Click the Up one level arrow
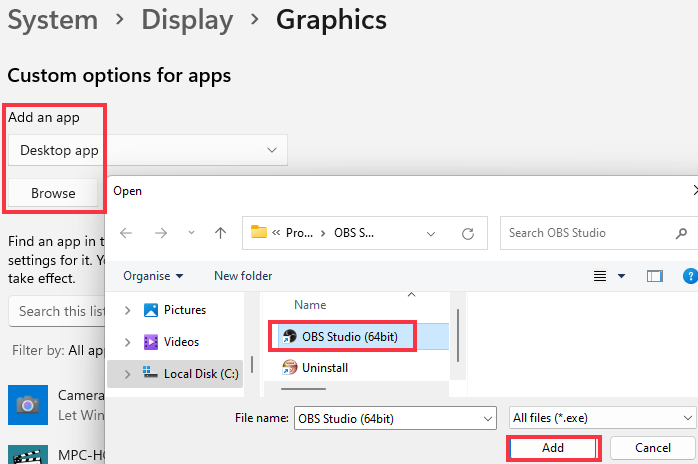This screenshot has height=464, width=698. tap(220, 233)
